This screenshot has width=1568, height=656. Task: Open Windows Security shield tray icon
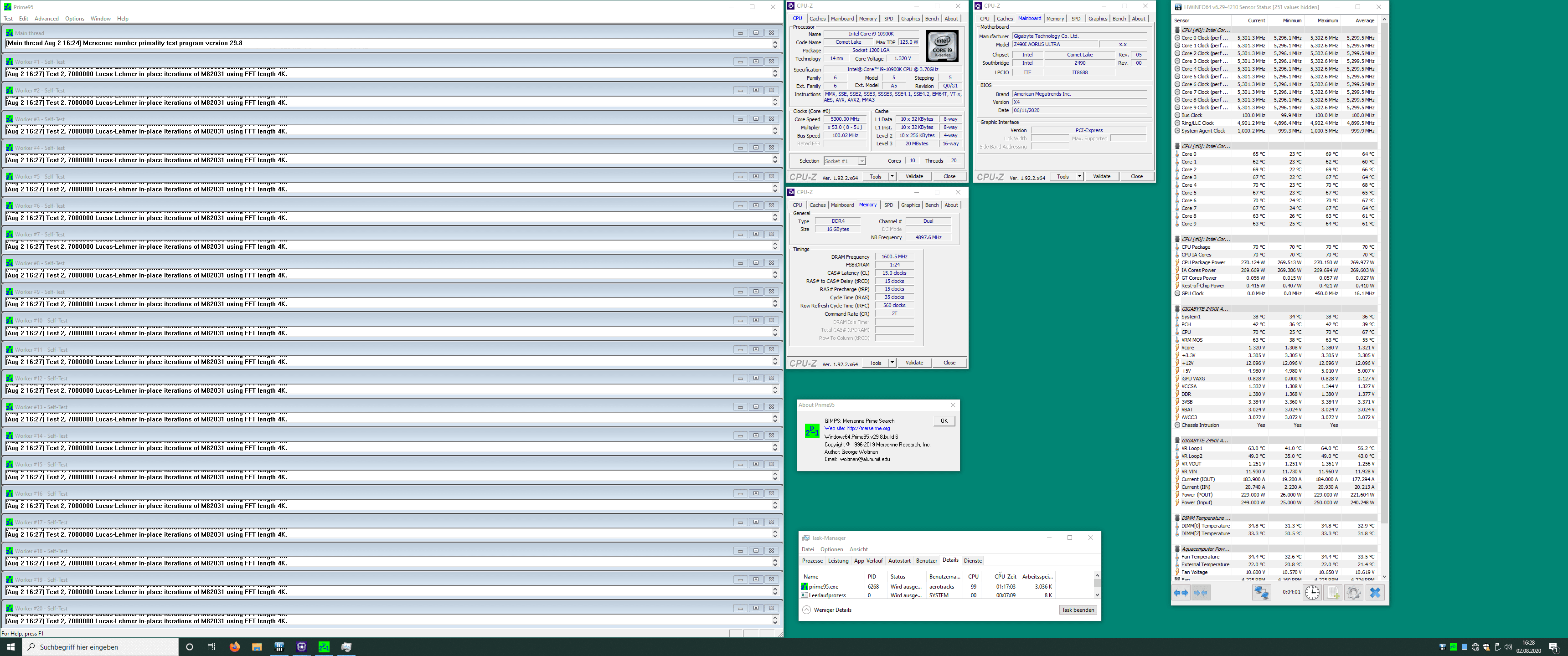(x=1486, y=647)
